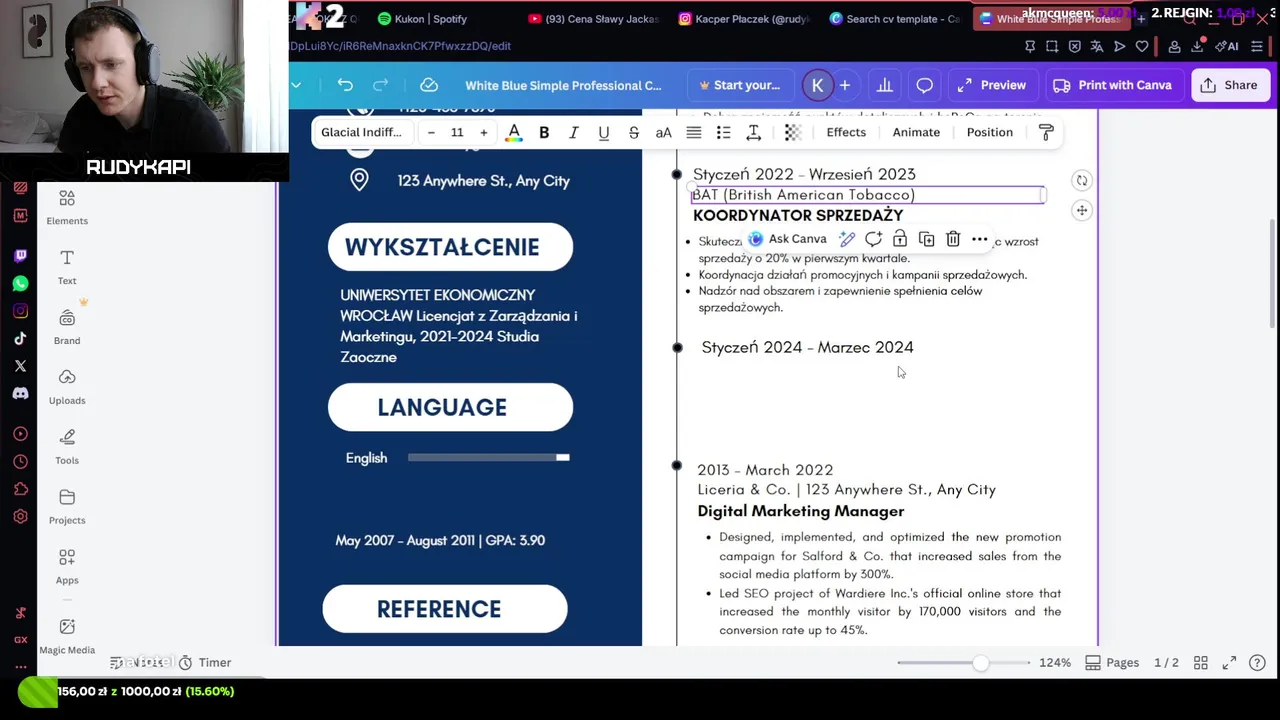This screenshot has height=720, width=1280.
Task: Open the text color picker
Action: (x=514, y=133)
